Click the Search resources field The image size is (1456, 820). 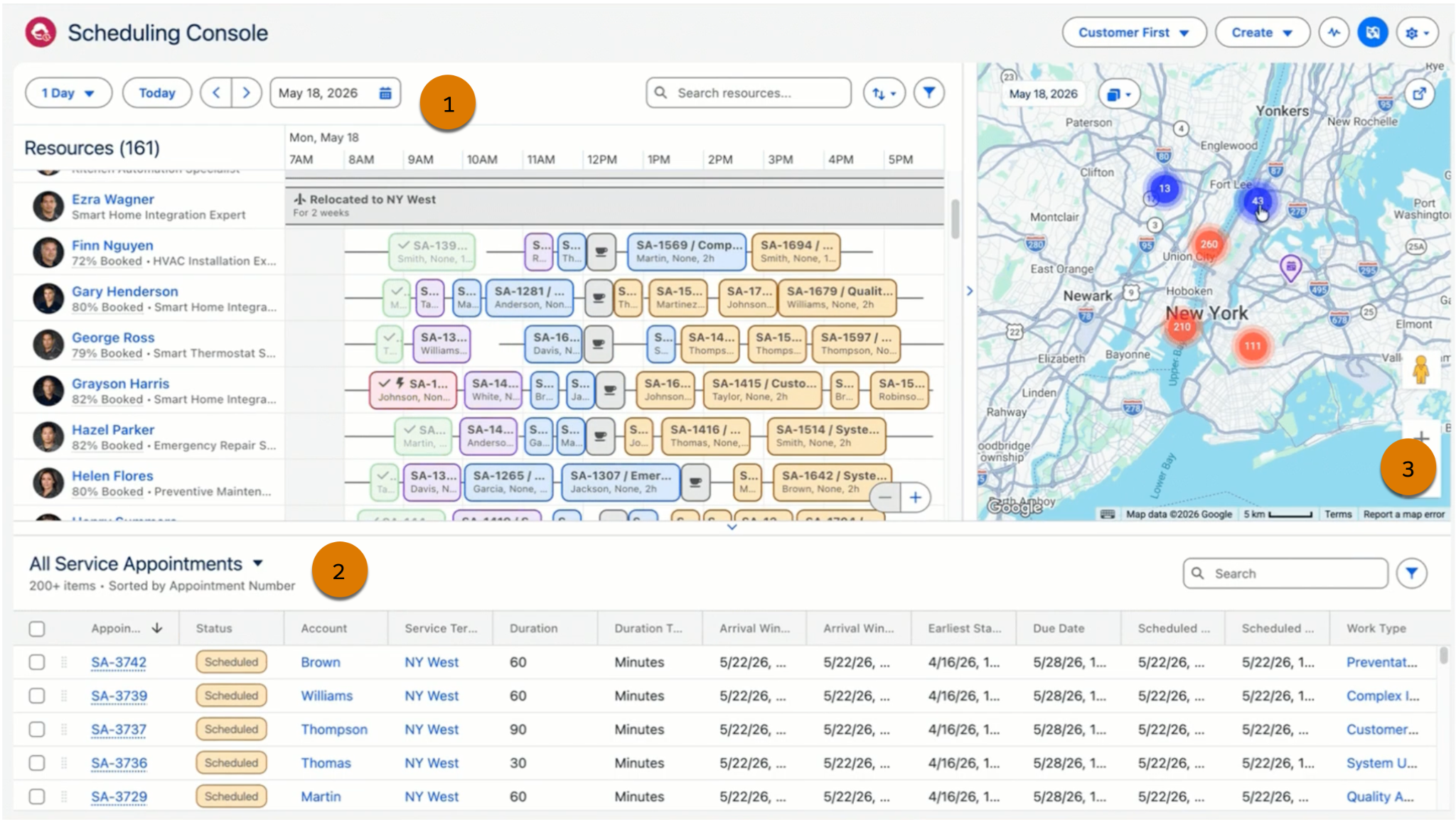748,93
